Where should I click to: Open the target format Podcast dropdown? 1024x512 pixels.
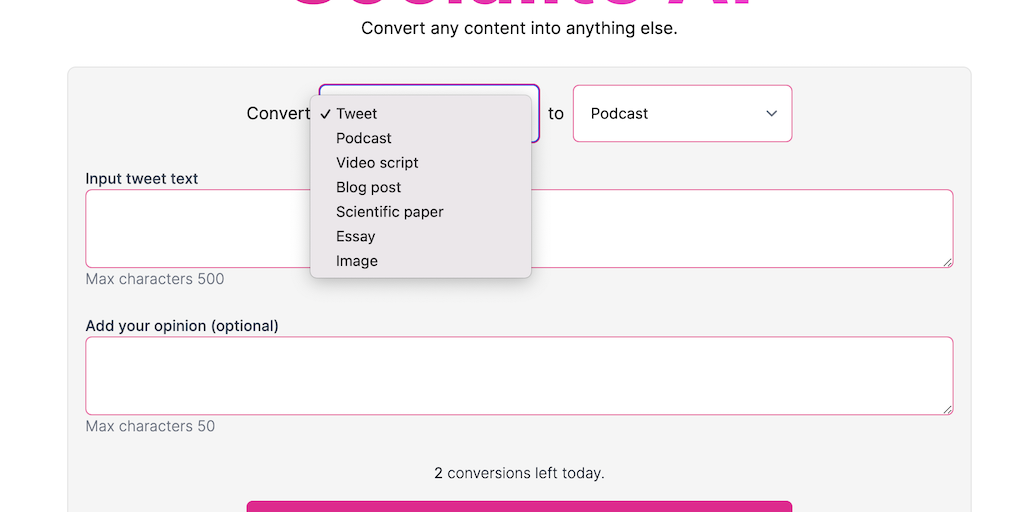pyautogui.click(x=670, y=114)
